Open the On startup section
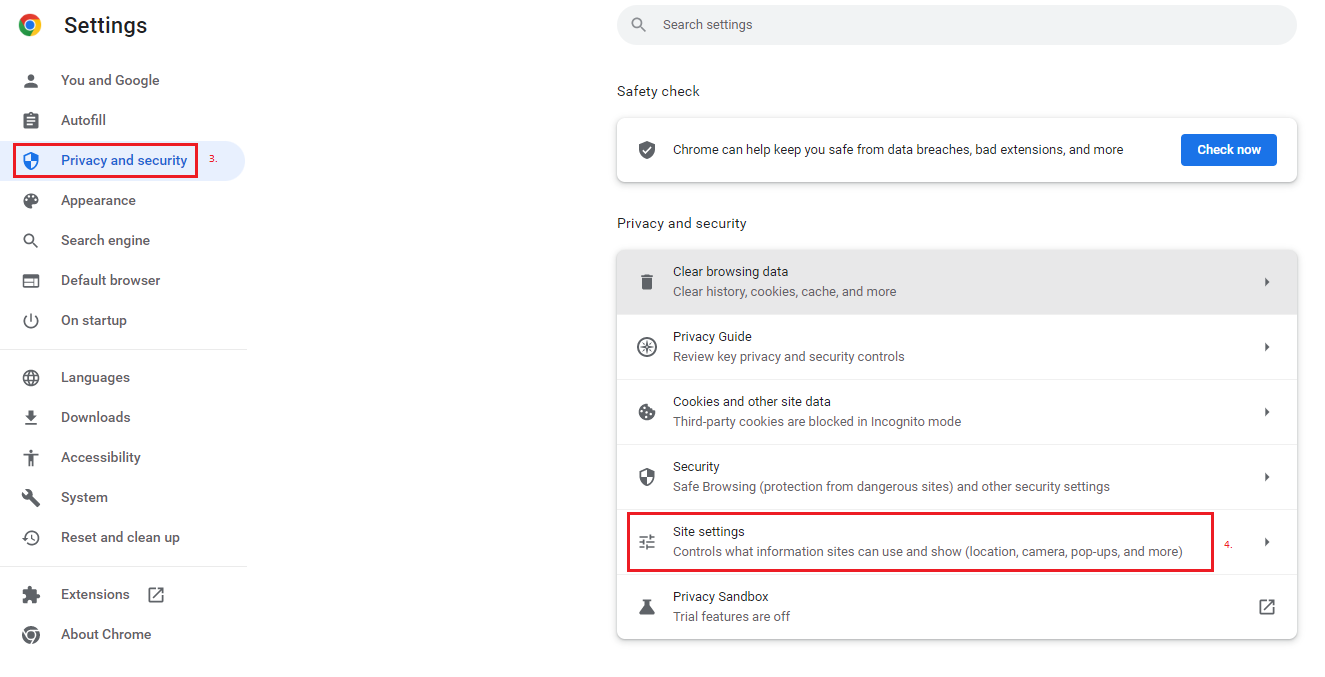 point(94,320)
